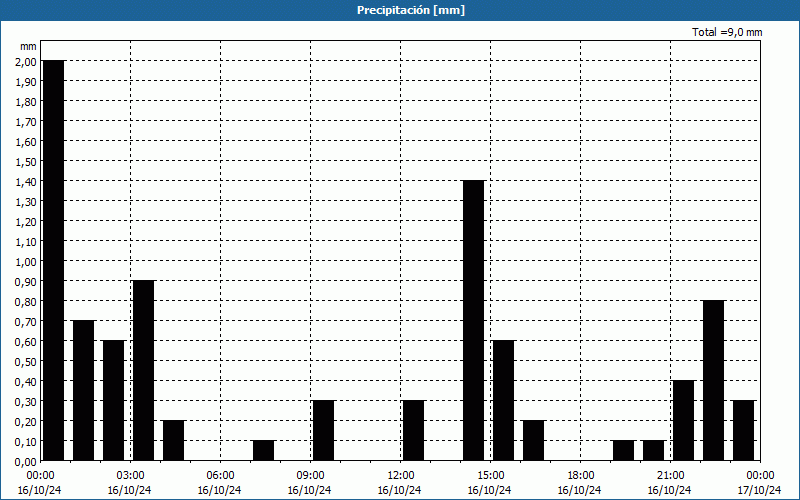This screenshot has width=800, height=500.
Task: Select the 0,30 y-axis label
Action: (x=27, y=402)
